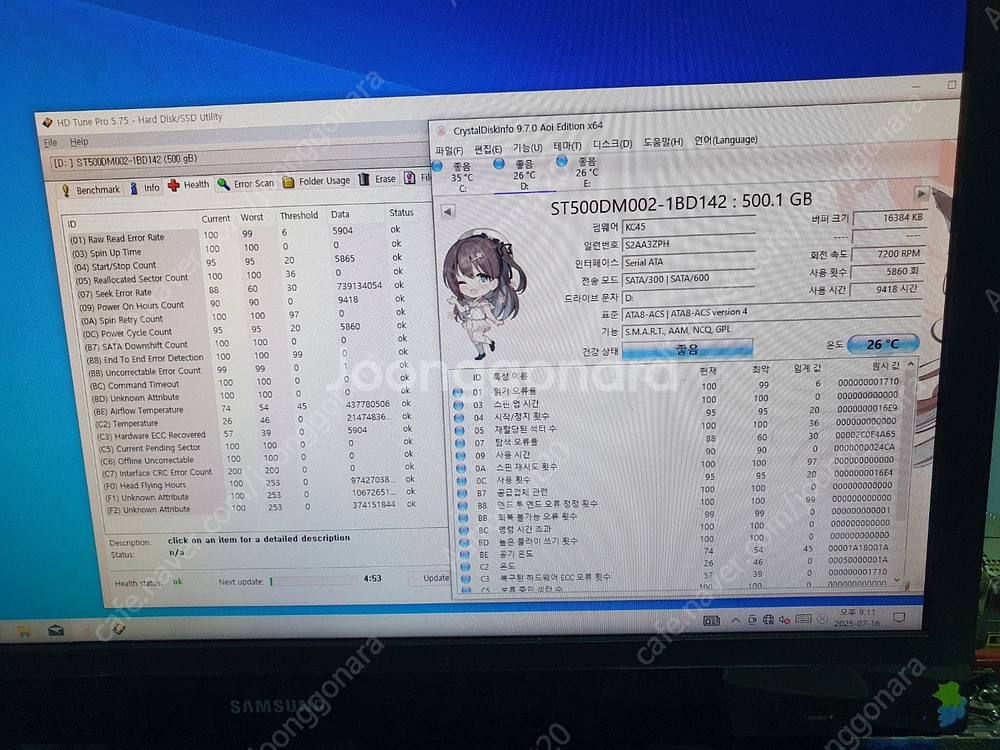The width and height of the screenshot is (1000, 750).
Task: Click the power-on count field 5860 회
Action: pos(888,271)
